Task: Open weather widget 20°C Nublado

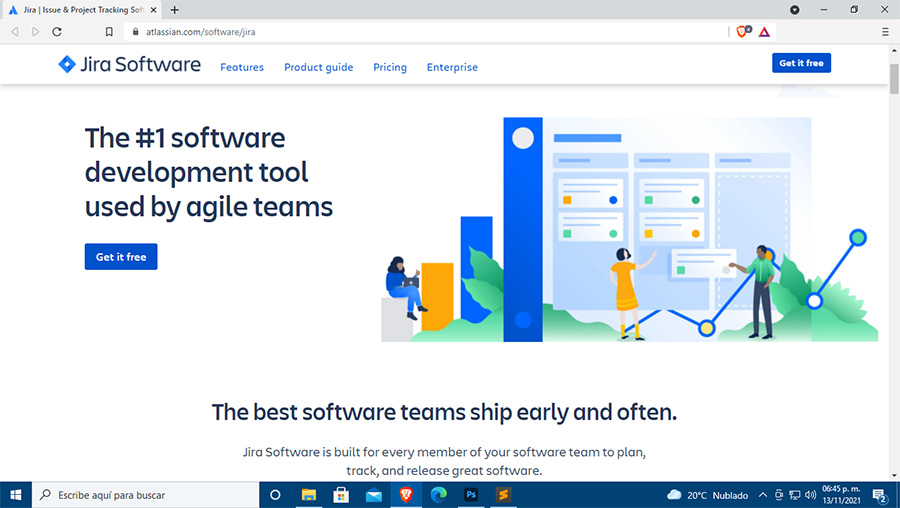Action: (x=708, y=495)
